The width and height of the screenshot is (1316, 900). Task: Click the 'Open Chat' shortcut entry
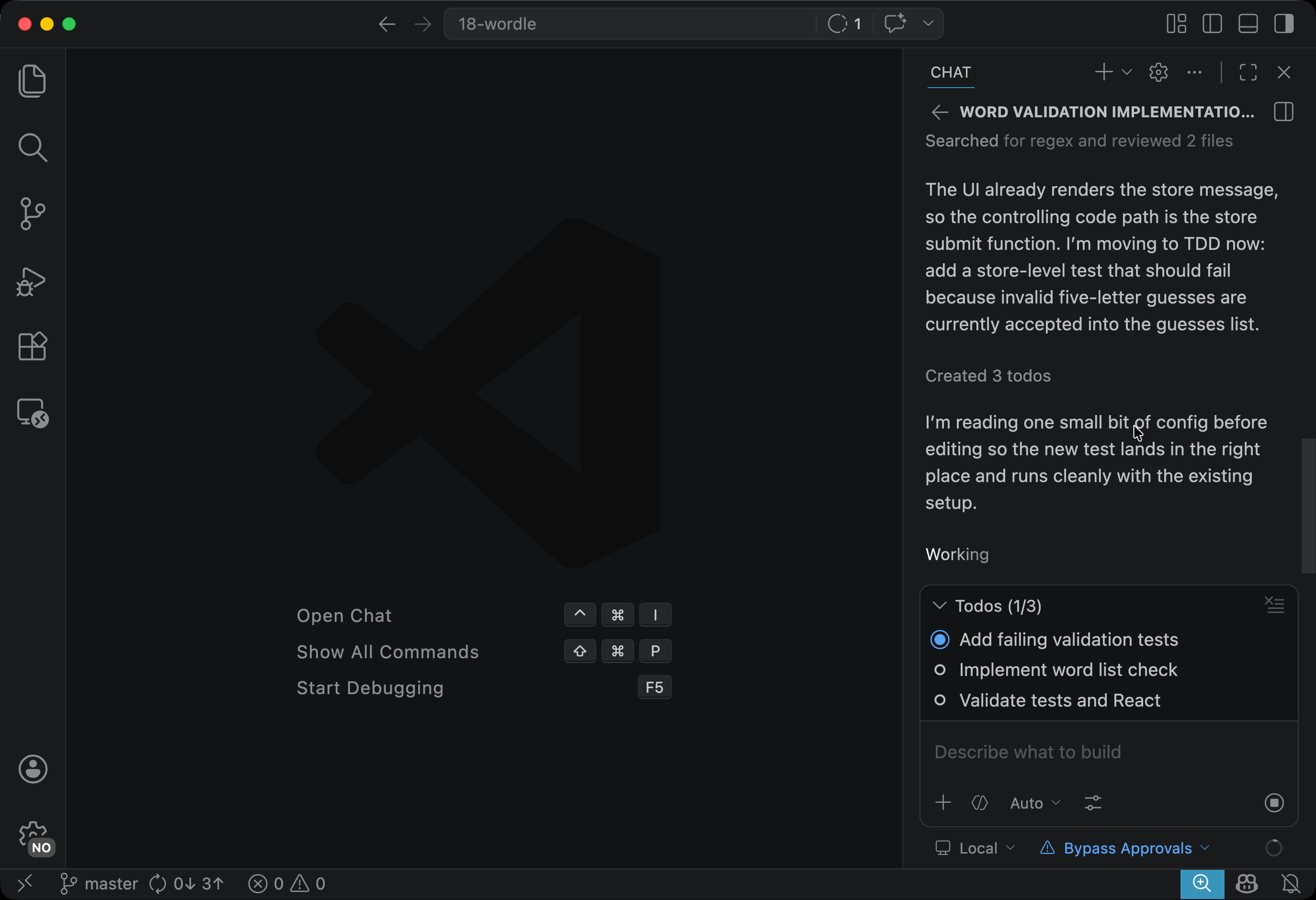pyautogui.click(x=484, y=615)
